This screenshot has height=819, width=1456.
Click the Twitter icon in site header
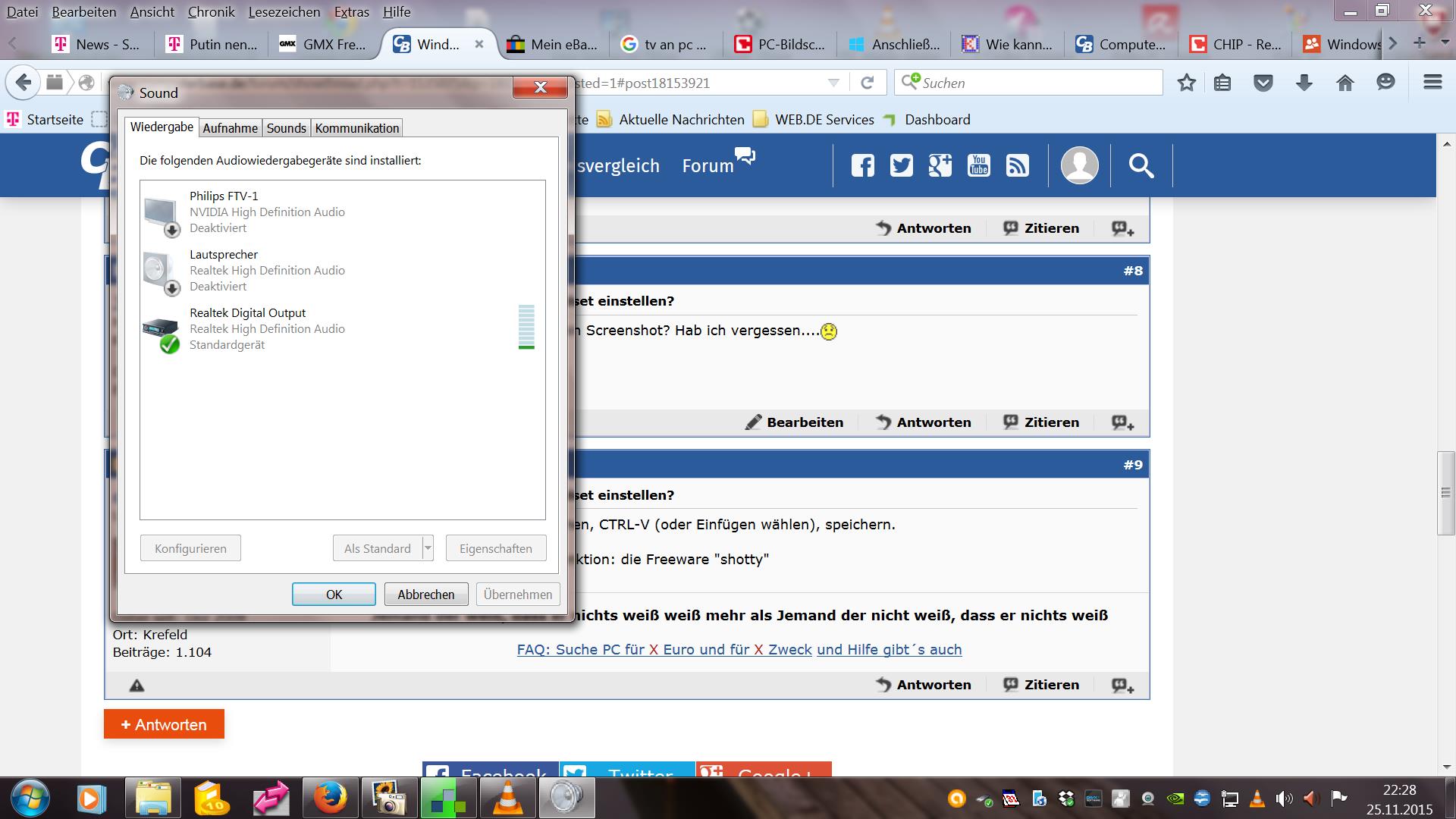tap(901, 165)
